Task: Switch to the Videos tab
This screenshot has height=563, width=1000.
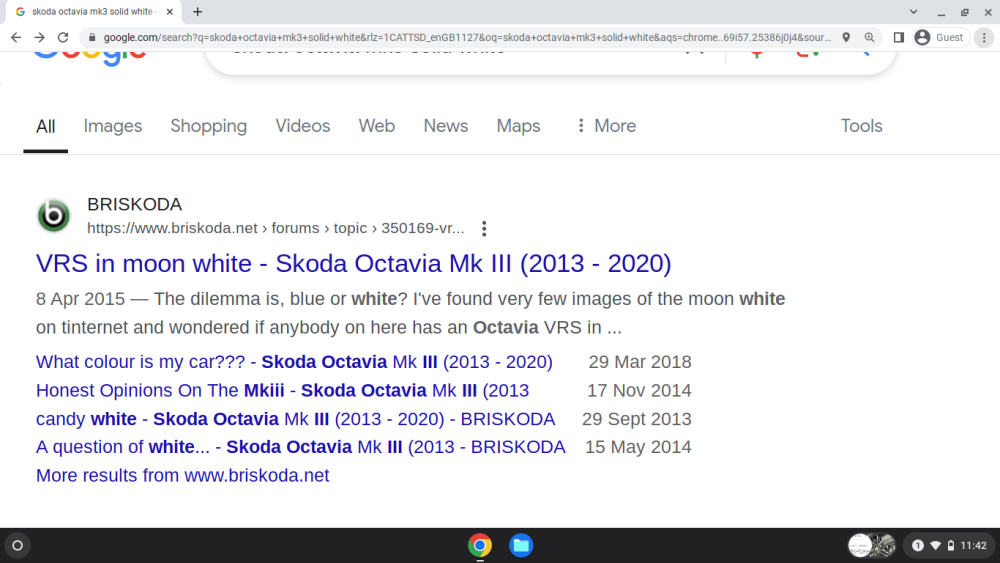Action: point(303,126)
